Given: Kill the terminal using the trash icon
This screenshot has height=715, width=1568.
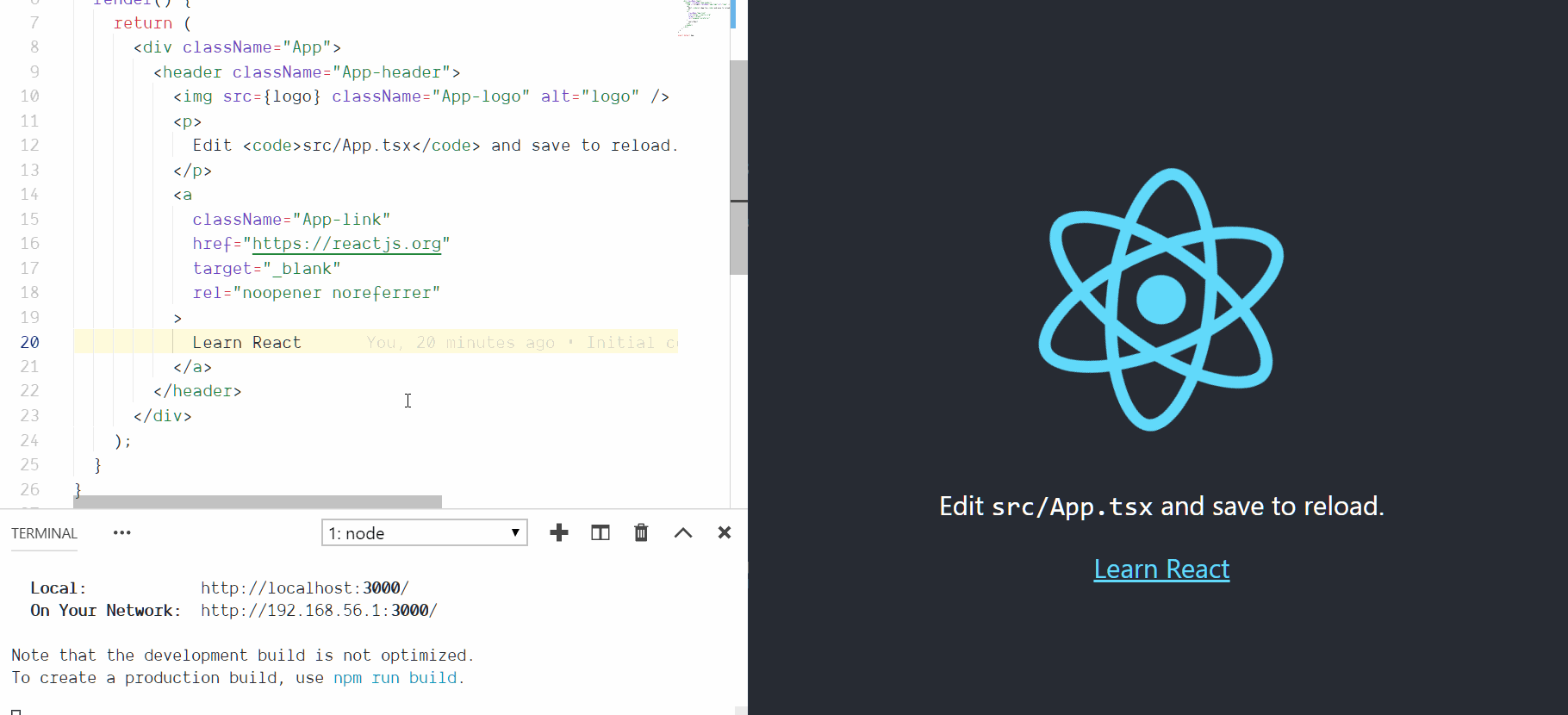Looking at the screenshot, I should (x=641, y=533).
